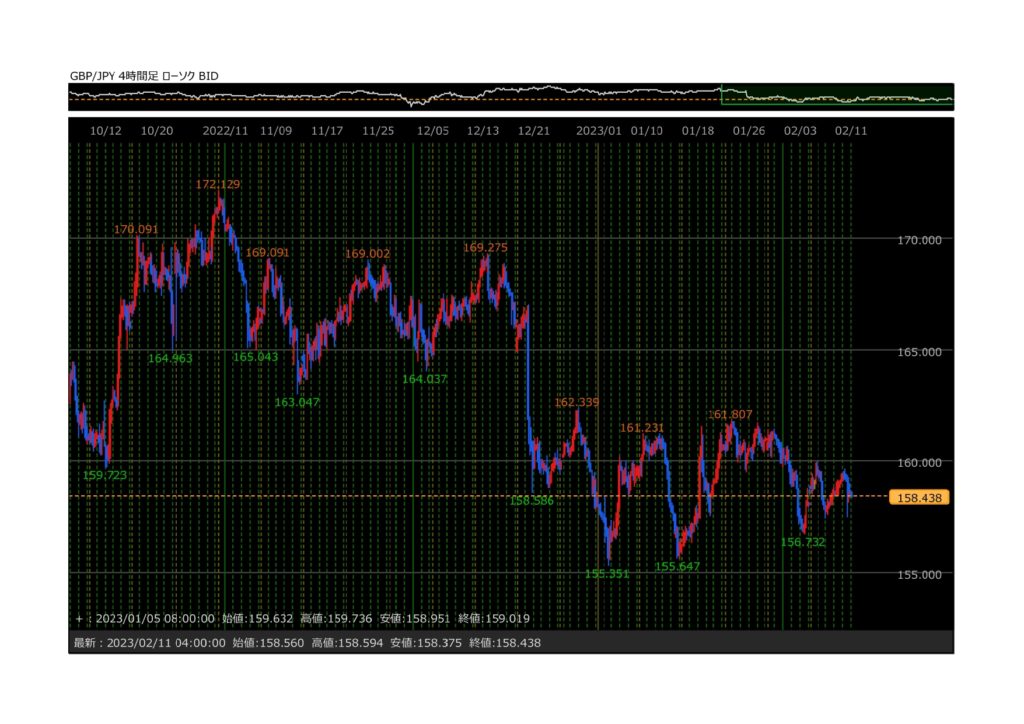The image size is (1024, 724).
Task: Select the 12/21 date marker
Action: click(534, 131)
